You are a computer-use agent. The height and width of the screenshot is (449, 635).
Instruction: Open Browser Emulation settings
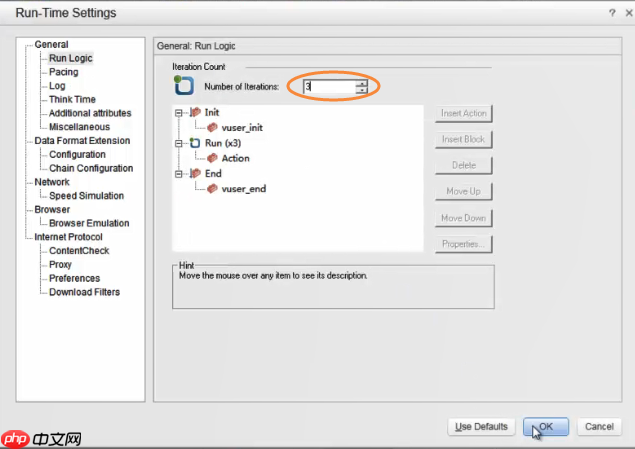click(88, 223)
